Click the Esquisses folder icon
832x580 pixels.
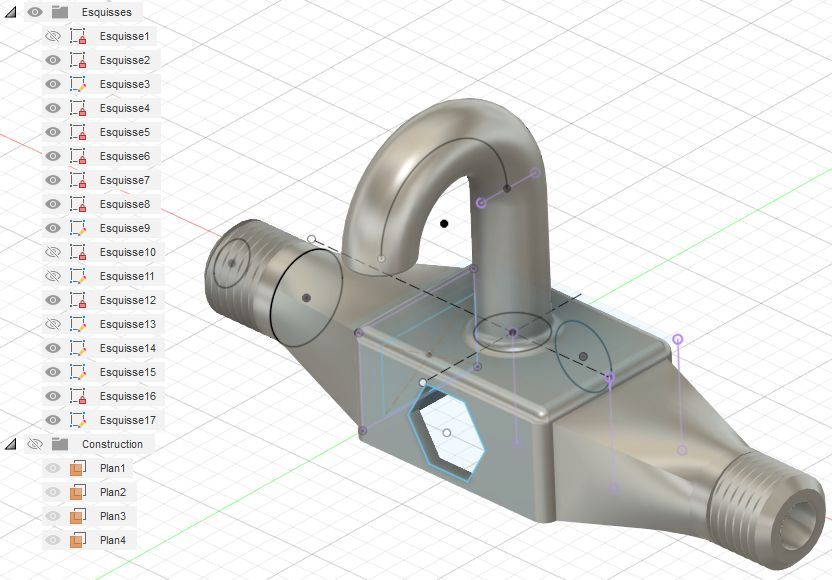coord(60,12)
